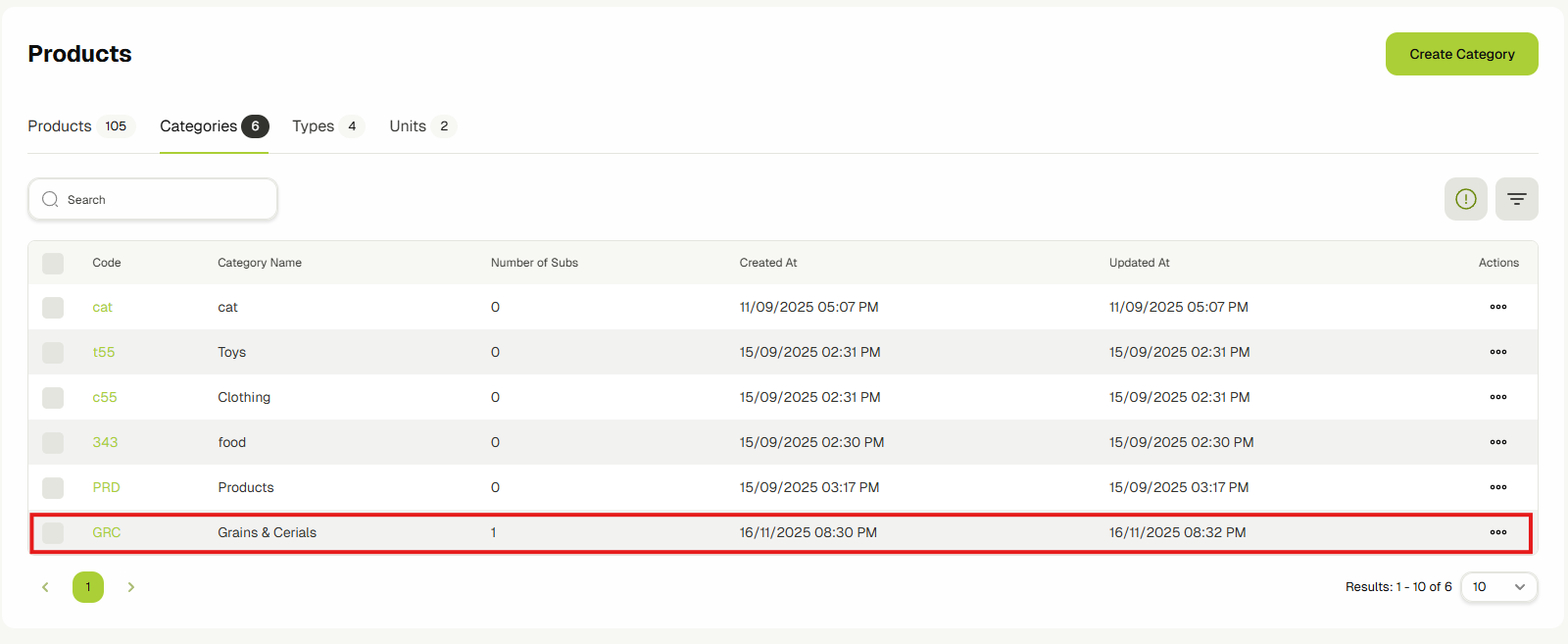Open actions for Grains & Cerials row
Screen dimensions: 1568x644
coord(1497,532)
